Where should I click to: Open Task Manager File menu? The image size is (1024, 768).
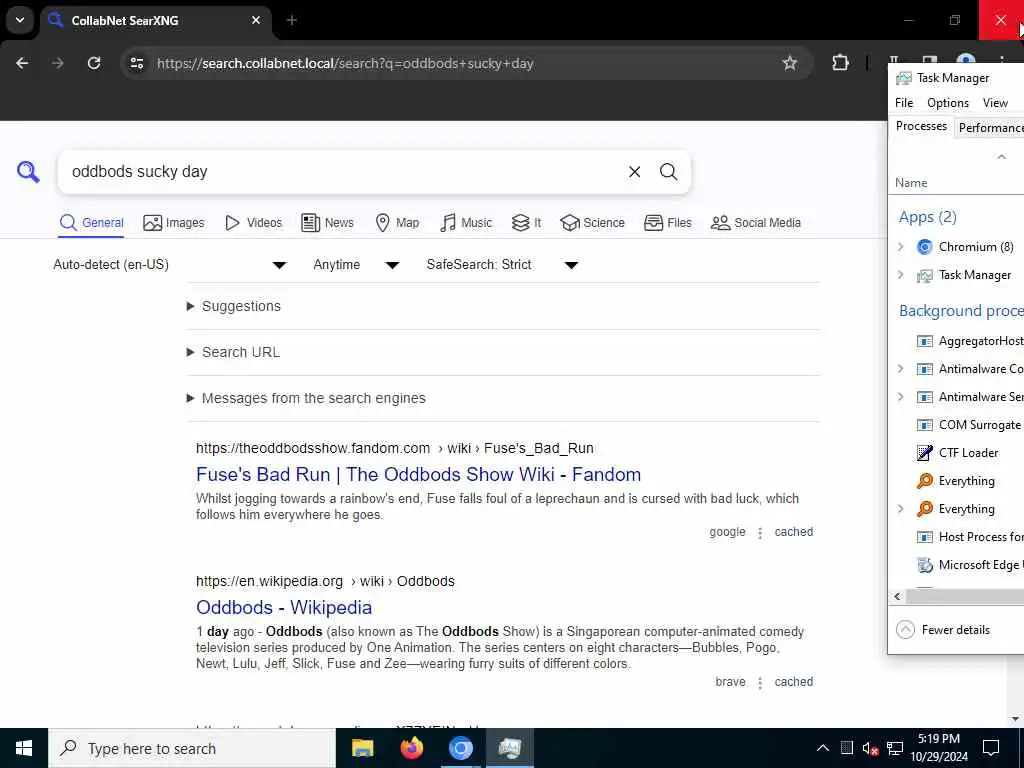pos(904,103)
